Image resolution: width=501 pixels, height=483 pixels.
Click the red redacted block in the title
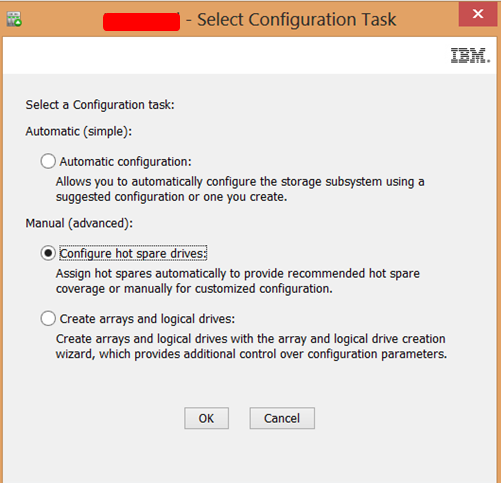141,22
